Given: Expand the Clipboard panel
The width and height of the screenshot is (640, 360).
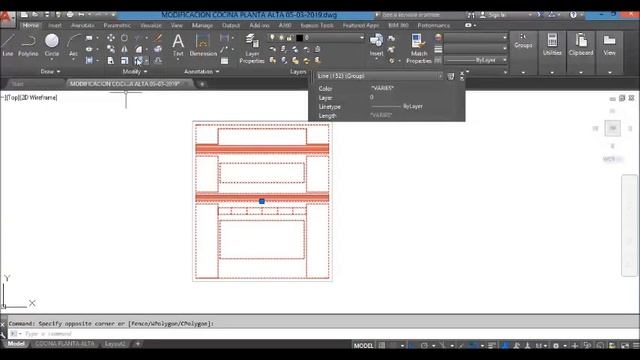Looking at the screenshot, I should (581, 72).
